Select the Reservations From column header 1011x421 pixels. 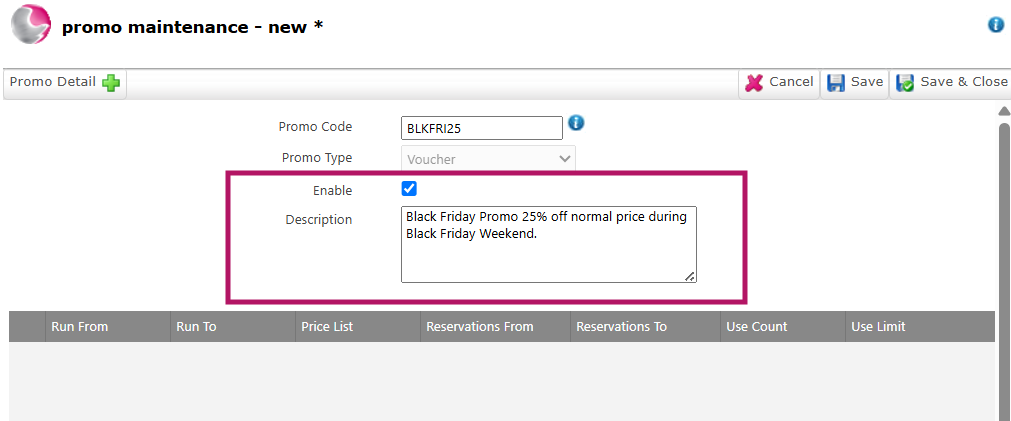480,326
